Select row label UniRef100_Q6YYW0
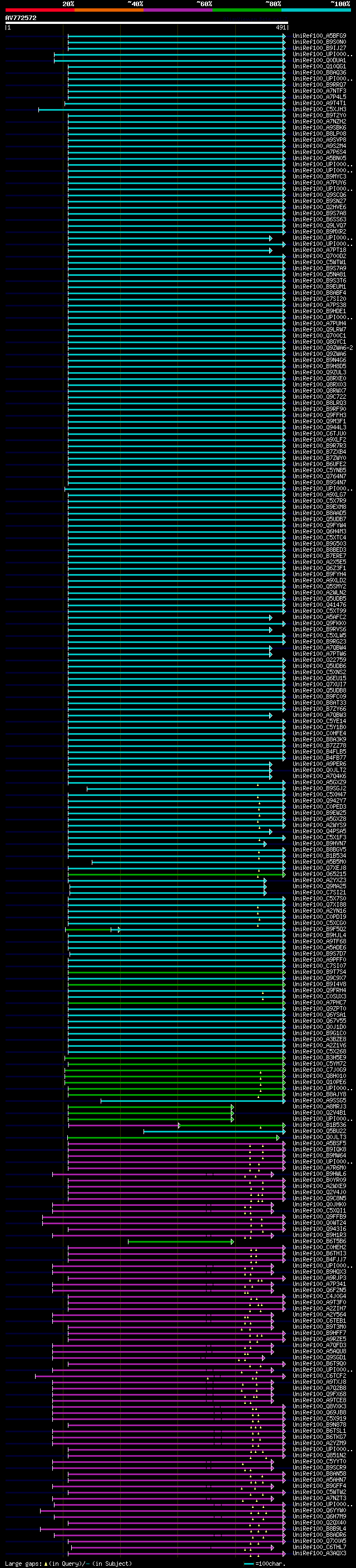The width and height of the screenshot is (356, 1568). pos(319,1510)
